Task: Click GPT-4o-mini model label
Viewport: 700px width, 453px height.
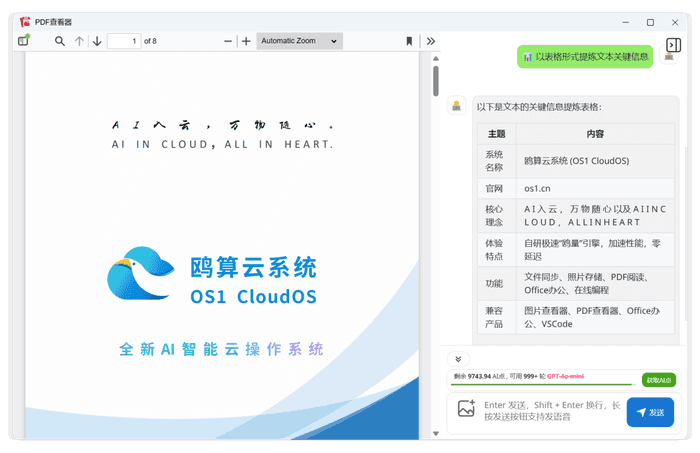Action: (x=565, y=376)
